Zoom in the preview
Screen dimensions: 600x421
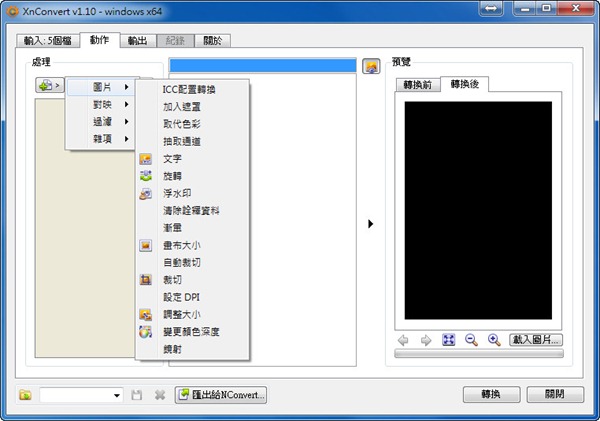pos(494,340)
